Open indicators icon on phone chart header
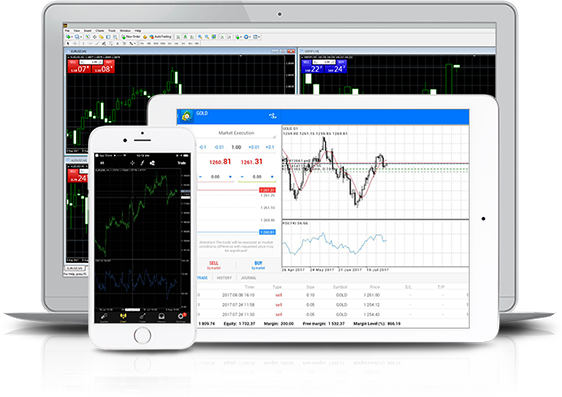 click(142, 163)
